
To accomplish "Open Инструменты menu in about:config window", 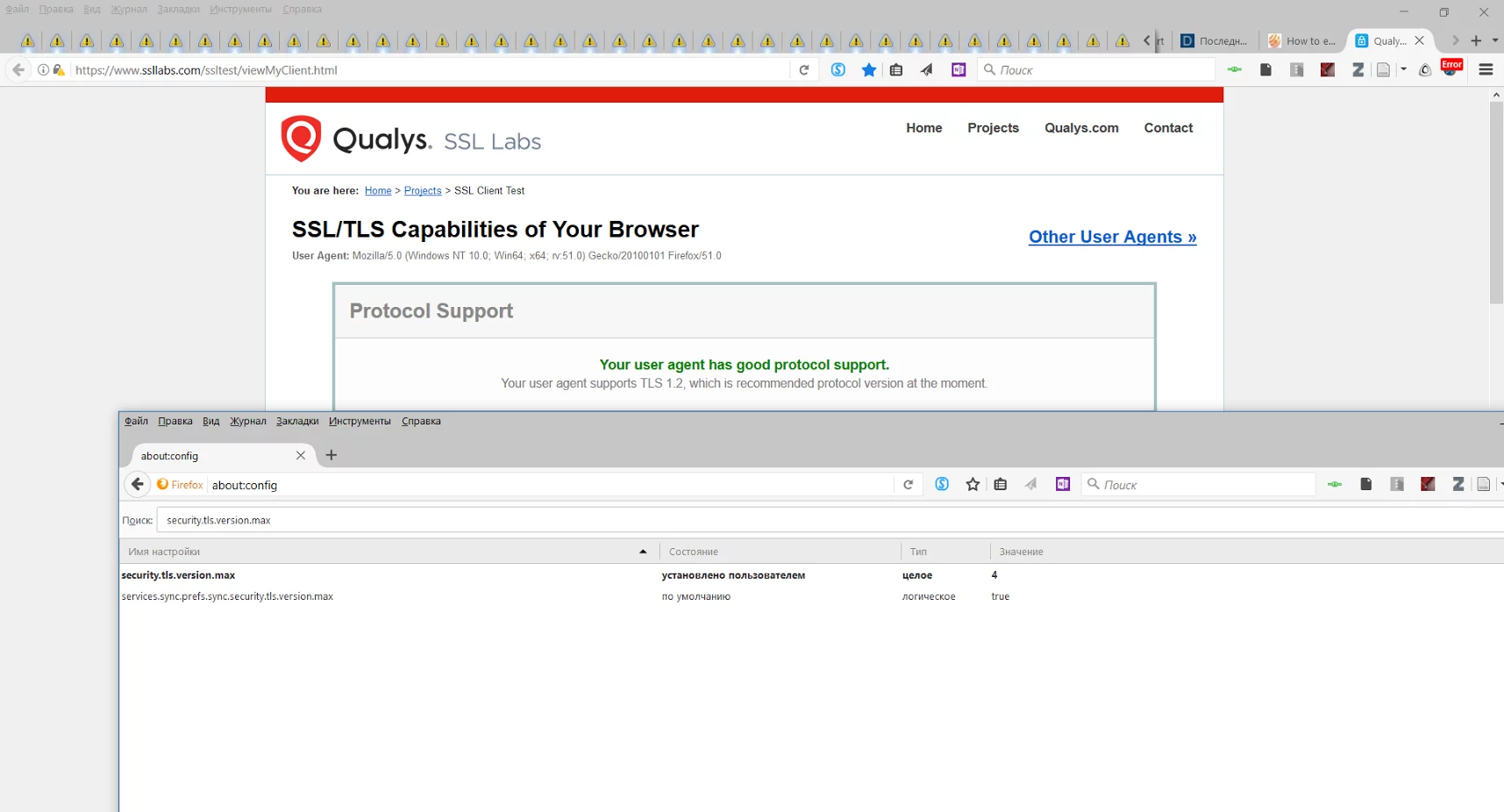I will [360, 421].
